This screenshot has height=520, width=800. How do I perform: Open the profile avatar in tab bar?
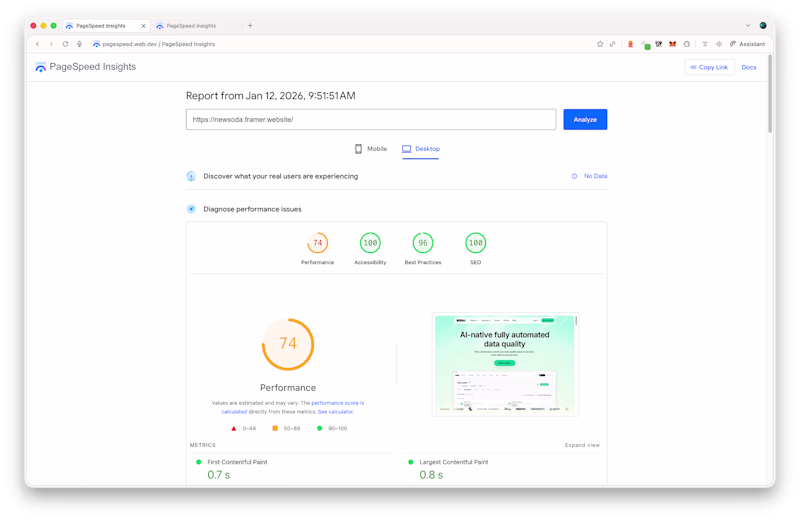763,26
